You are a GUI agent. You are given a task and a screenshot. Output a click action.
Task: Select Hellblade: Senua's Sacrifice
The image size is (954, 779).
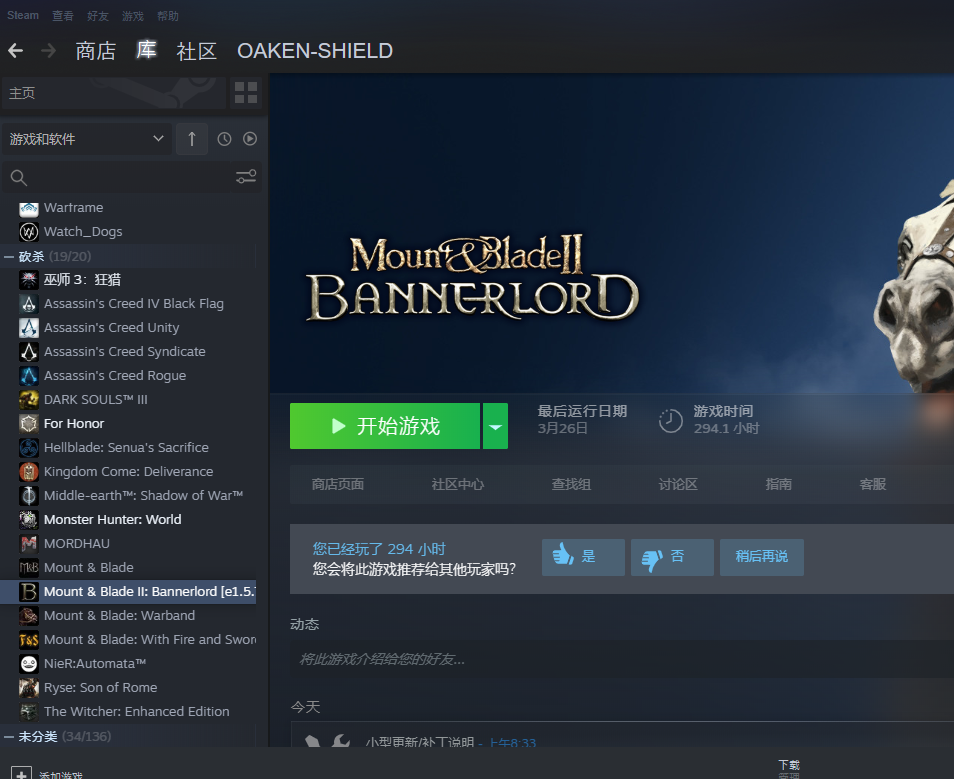(128, 448)
